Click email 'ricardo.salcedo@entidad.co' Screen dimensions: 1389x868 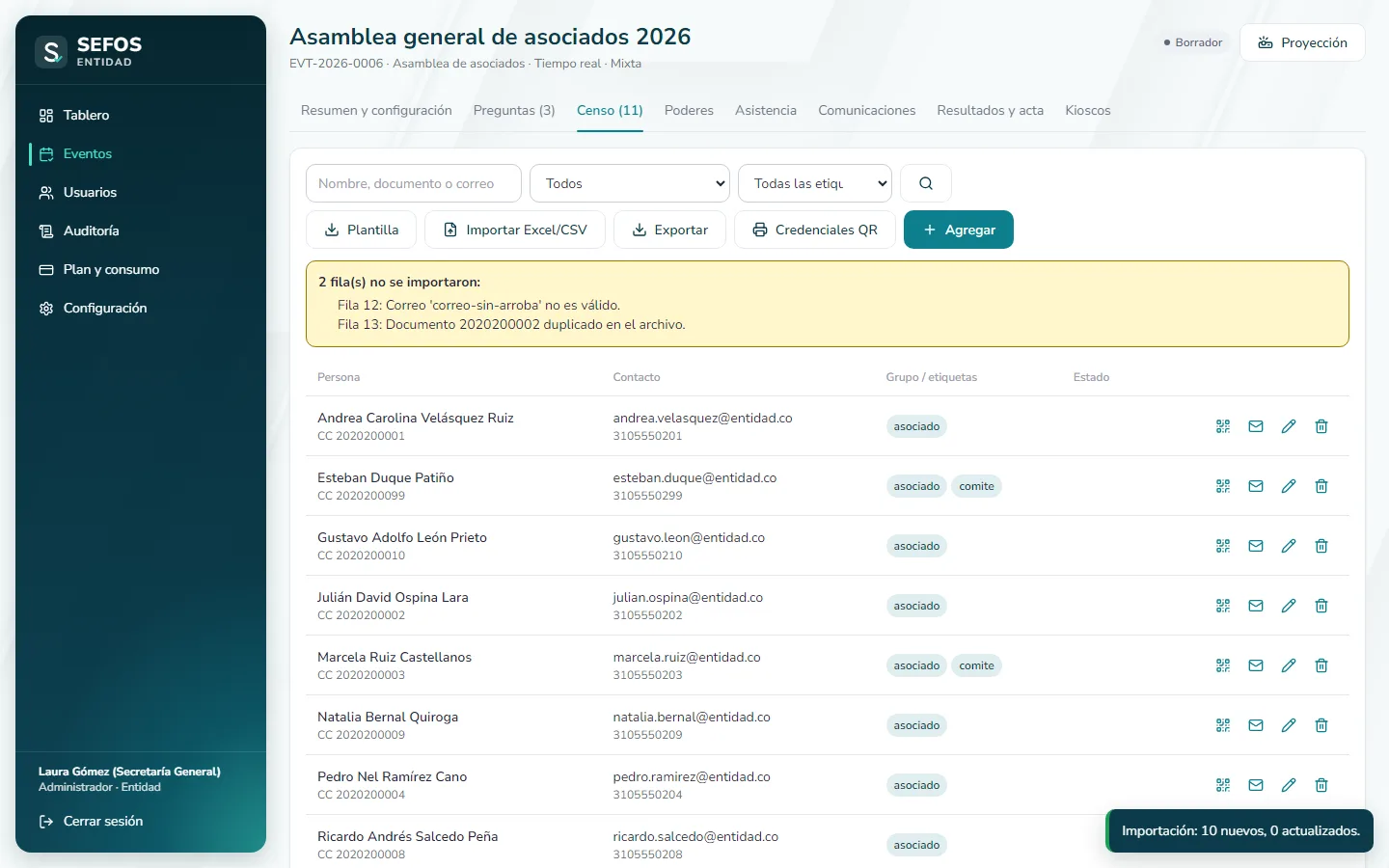point(695,836)
